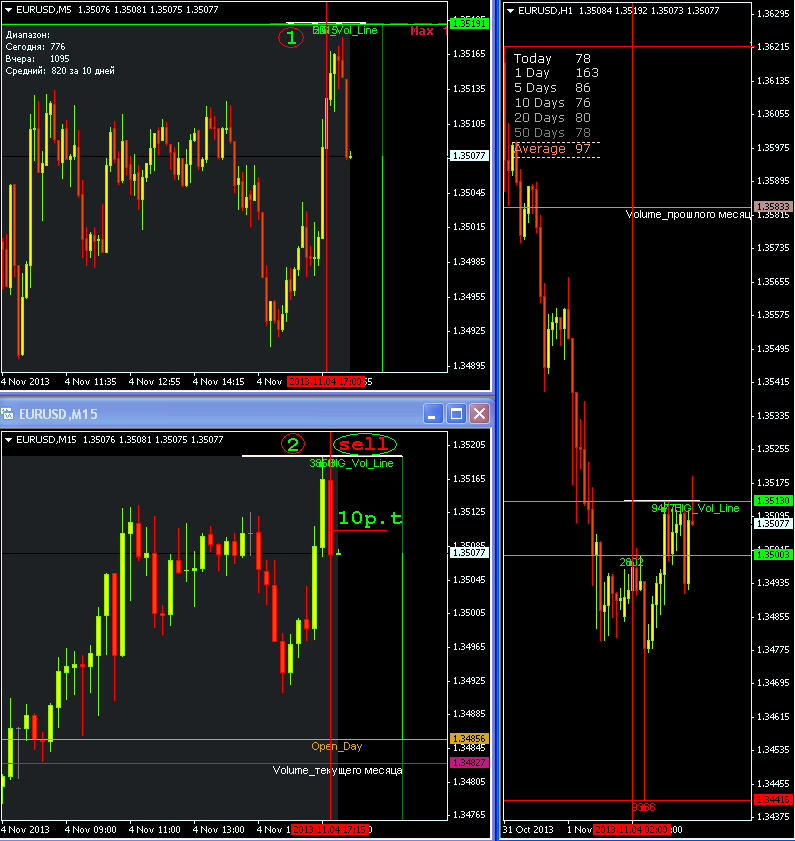Click the BIG_Vol_Line label on M15 chart
The image size is (795, 841).
[x=361, y=463]
